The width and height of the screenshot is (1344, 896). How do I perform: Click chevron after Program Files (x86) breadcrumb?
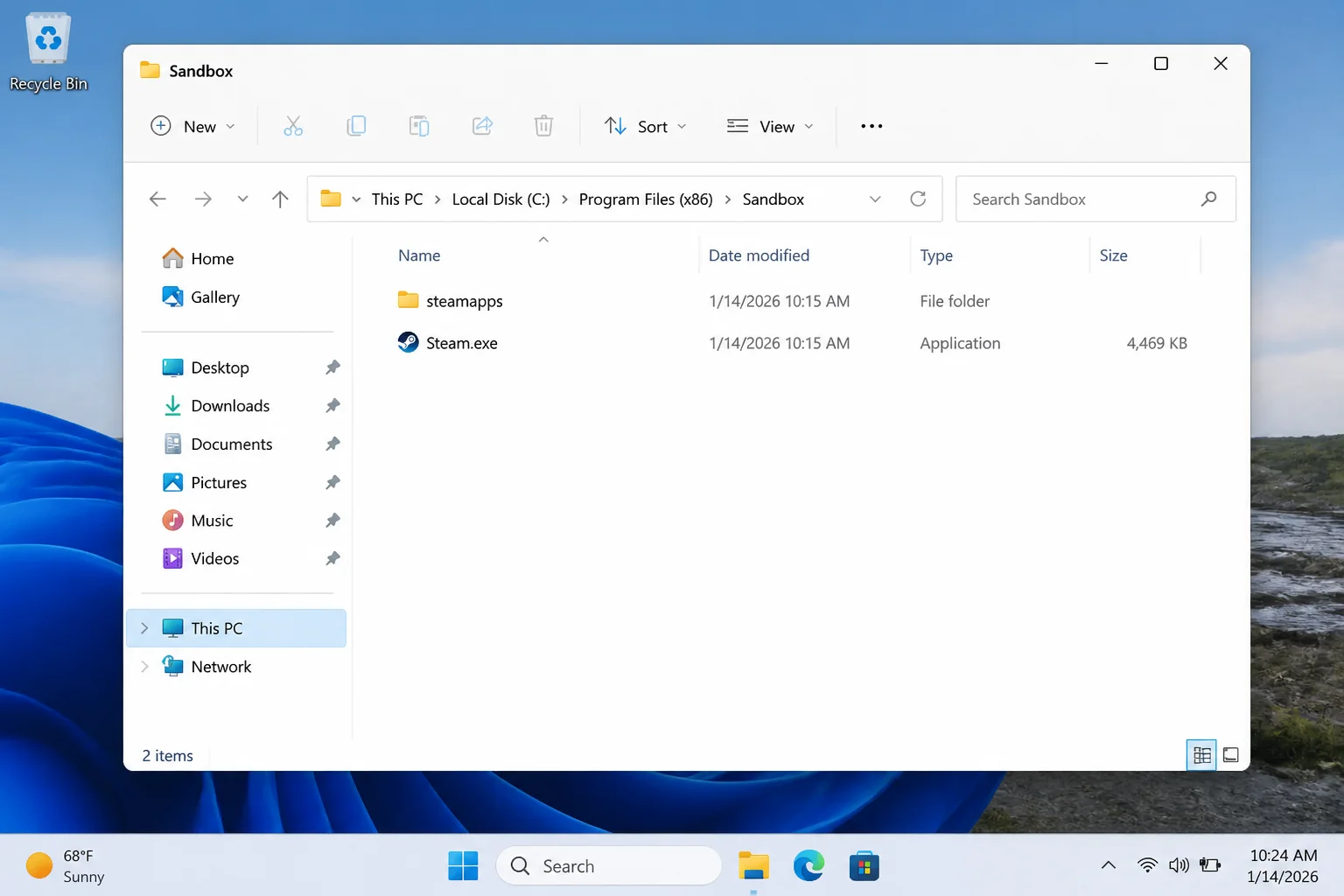point(728,199)
